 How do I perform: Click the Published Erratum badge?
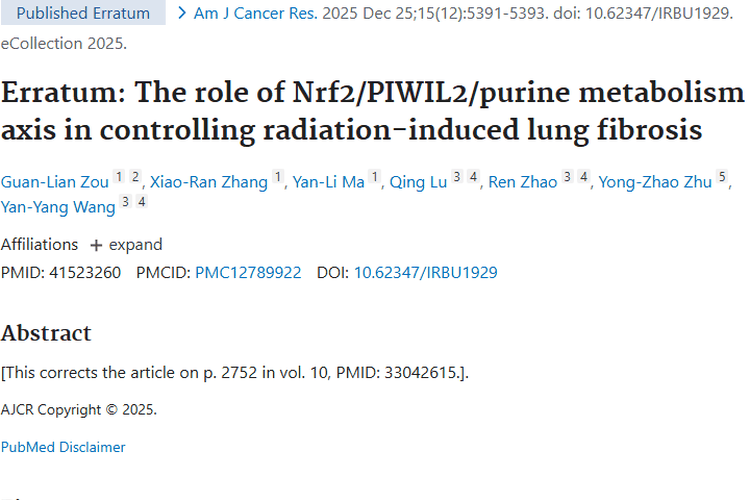tap(83, 14)
